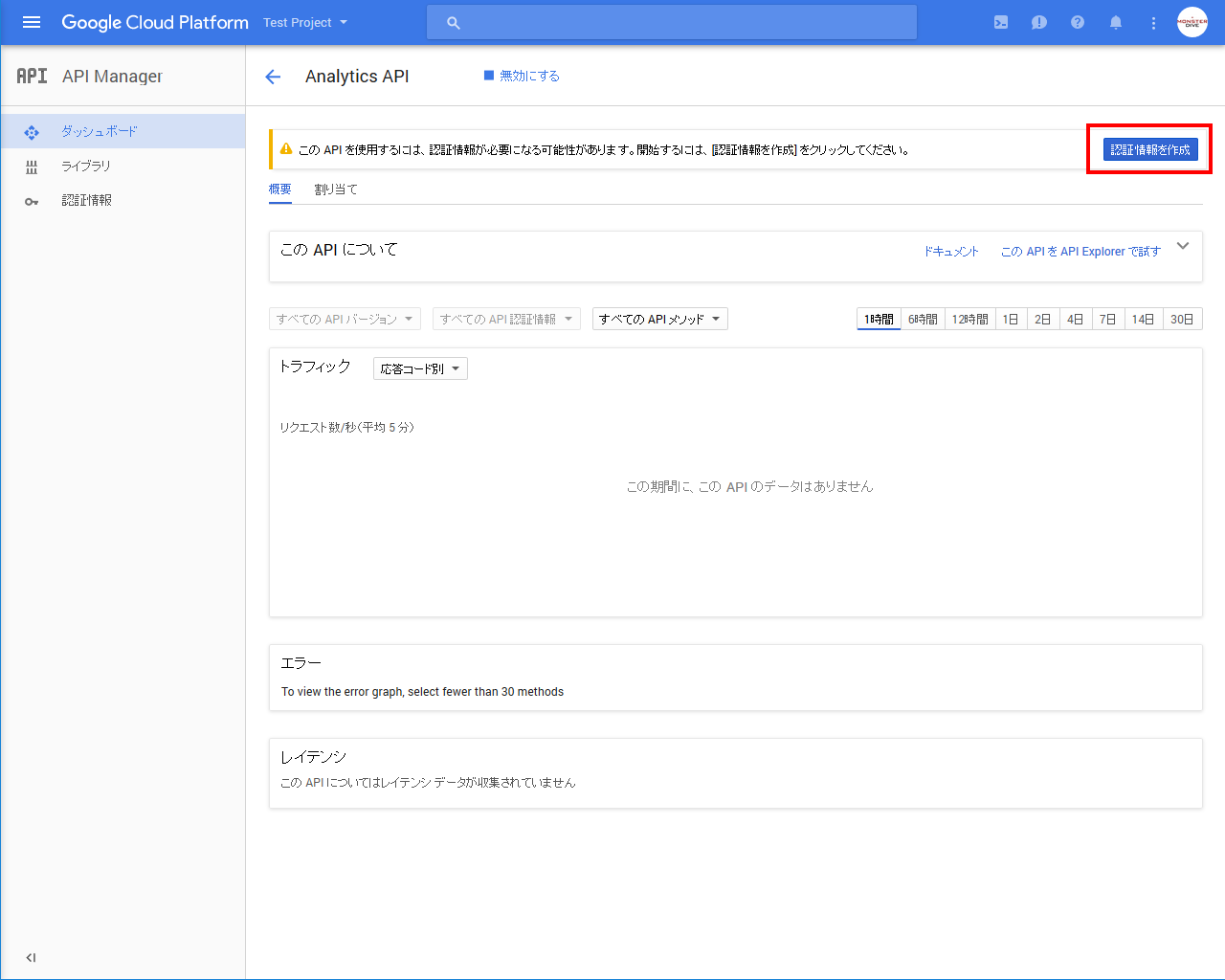The height and width of the screenshot is (980, 1225).
Task: Open ライブラリ in sidebar
Action: (x=122, y=166)
